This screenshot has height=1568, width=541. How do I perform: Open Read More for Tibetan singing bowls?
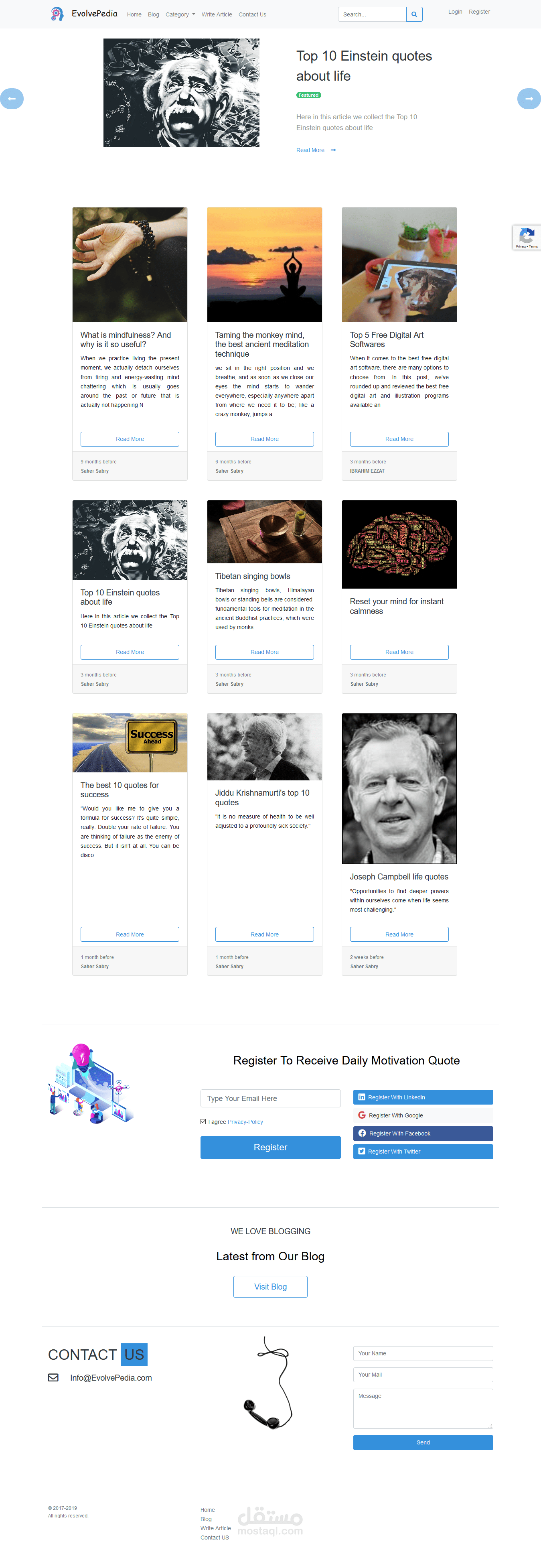click(x=265, y=652)
